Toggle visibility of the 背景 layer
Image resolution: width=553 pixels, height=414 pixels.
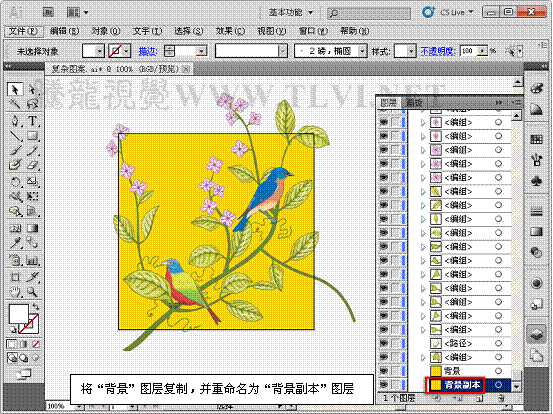[x=384, y=371]
